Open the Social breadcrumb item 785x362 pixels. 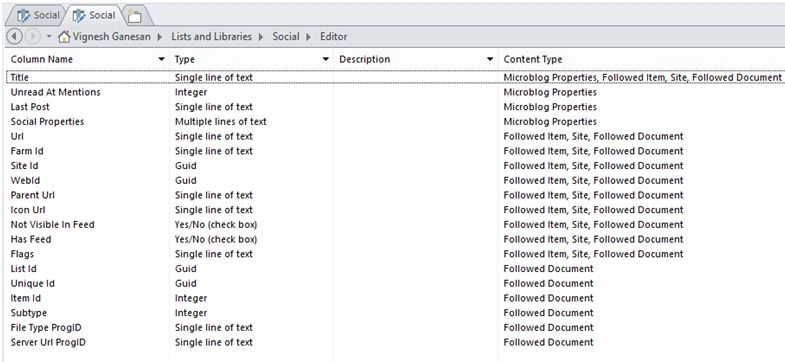(x=286, y=37)
